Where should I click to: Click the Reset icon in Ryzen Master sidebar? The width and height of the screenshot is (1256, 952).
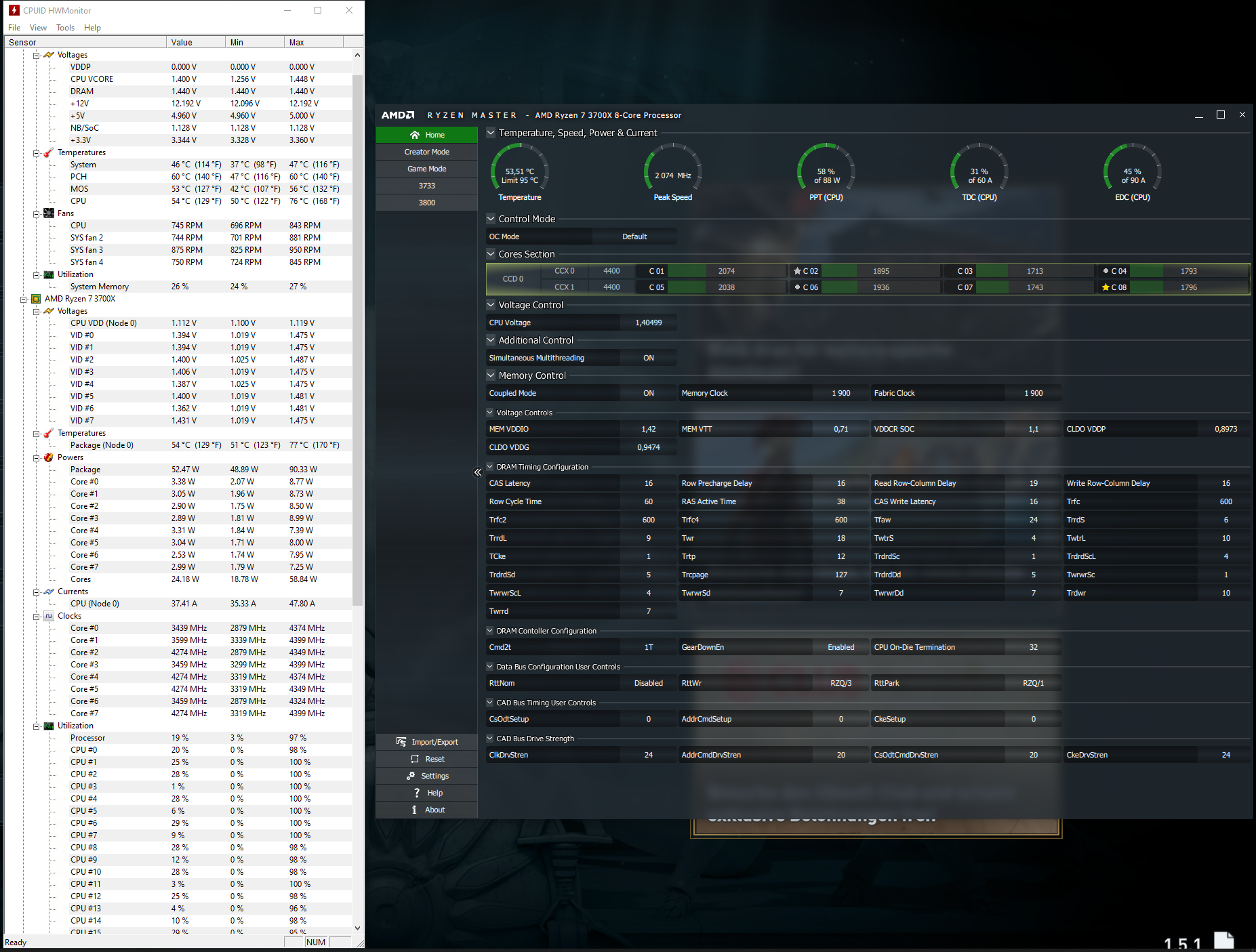coord(415,759)
